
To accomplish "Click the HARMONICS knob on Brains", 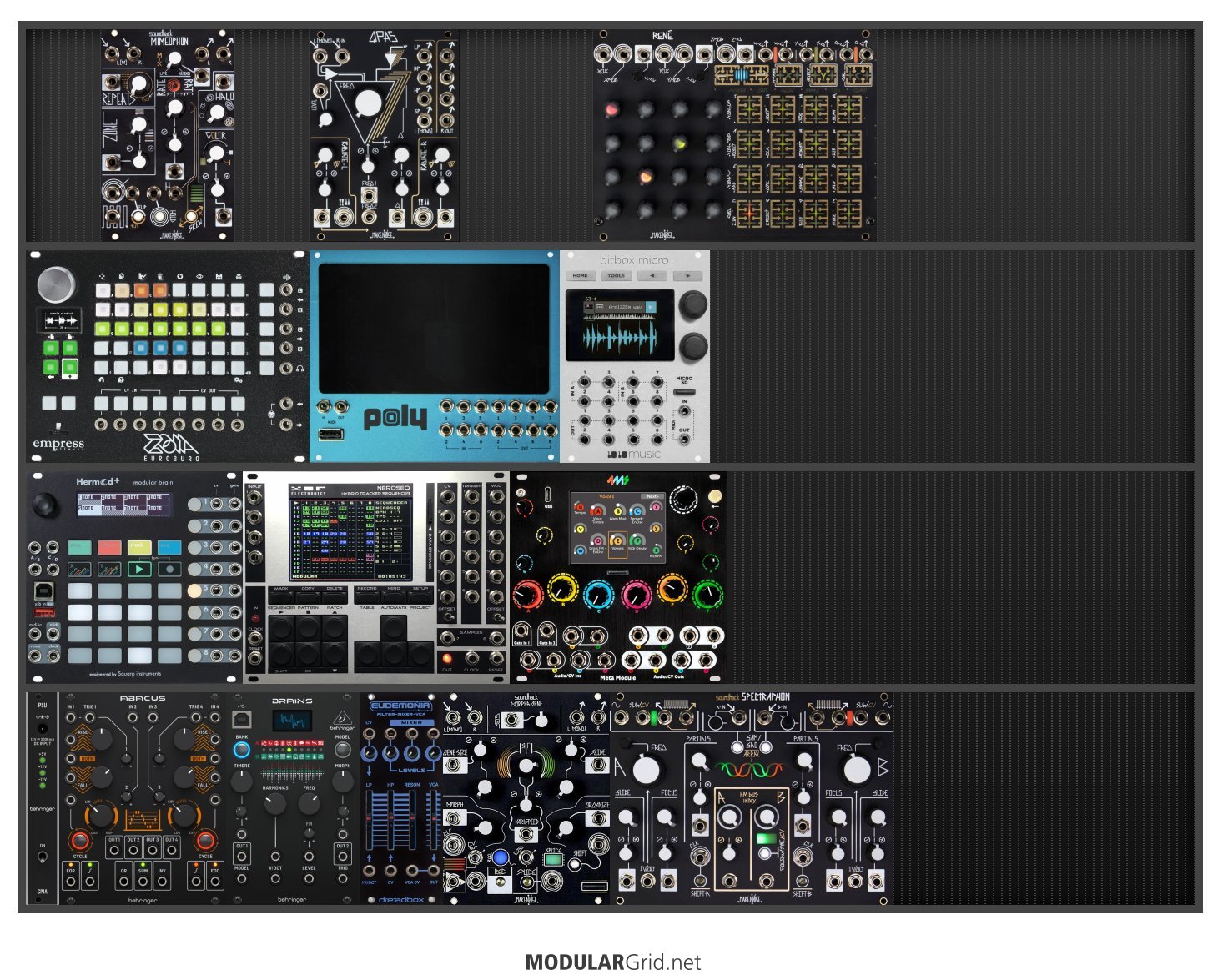I will click(274, 804).
